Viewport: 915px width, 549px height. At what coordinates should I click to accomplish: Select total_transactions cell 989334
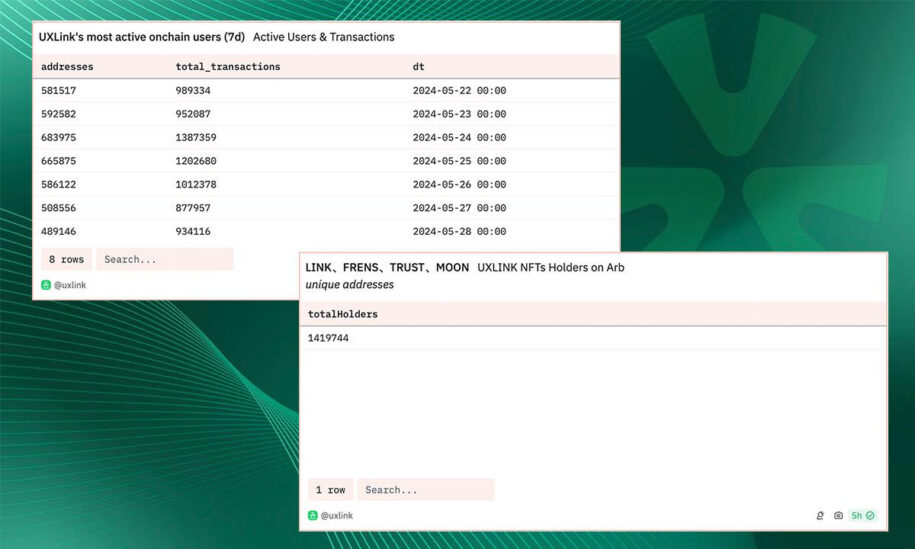193,90
